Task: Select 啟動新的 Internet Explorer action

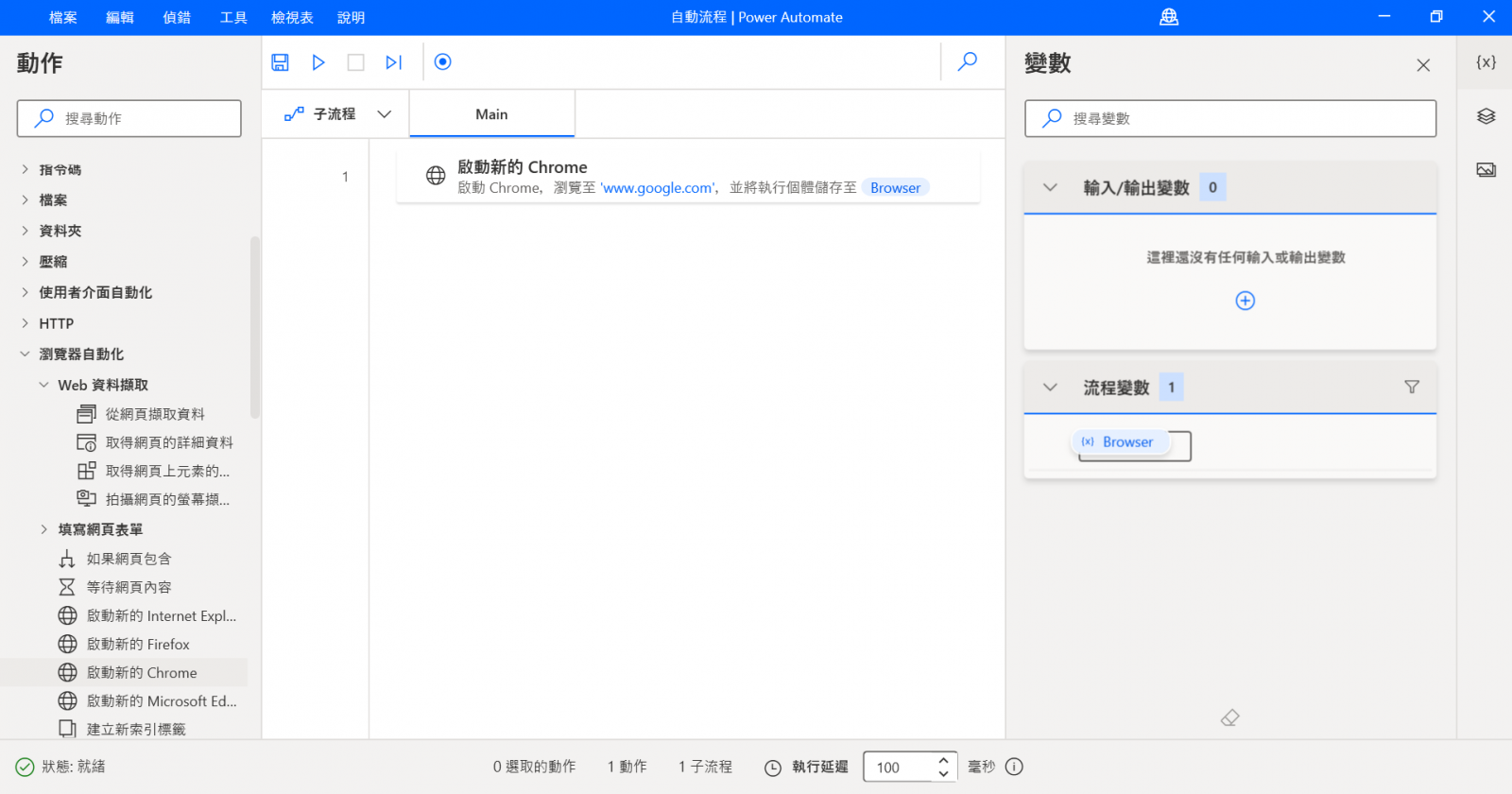Action: 148,615
